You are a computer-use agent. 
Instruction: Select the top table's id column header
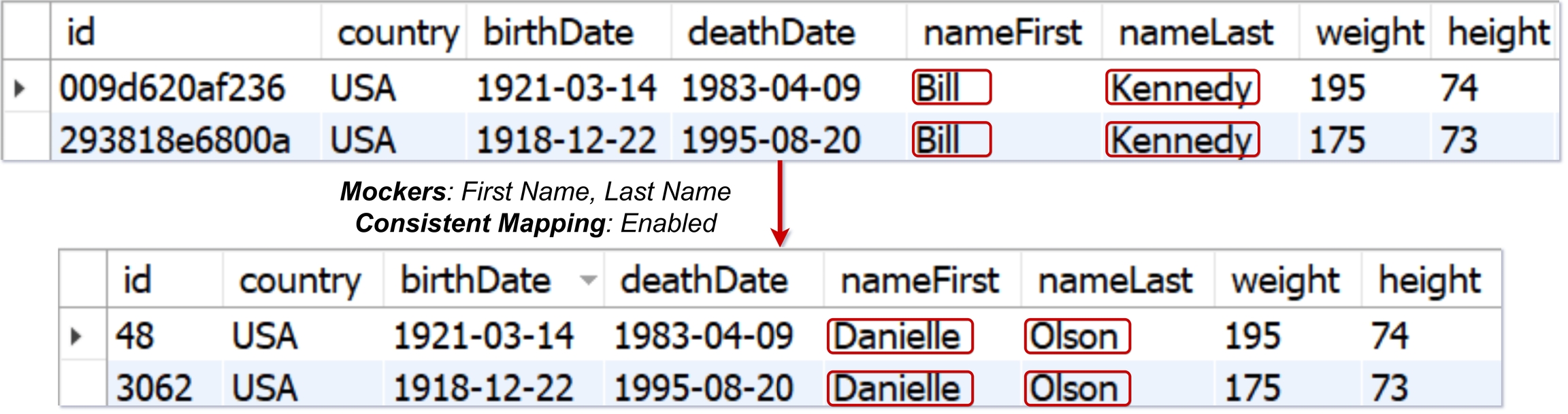pos(81,33)
